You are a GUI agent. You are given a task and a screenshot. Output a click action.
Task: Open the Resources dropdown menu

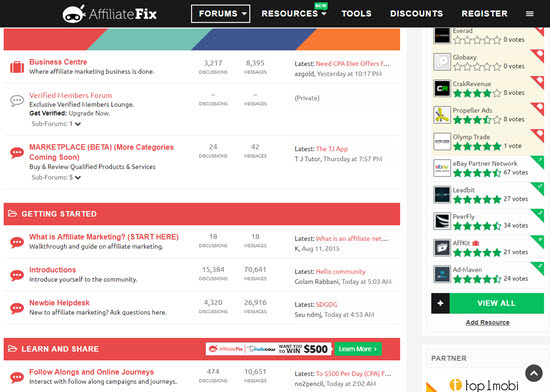point(294,14)
